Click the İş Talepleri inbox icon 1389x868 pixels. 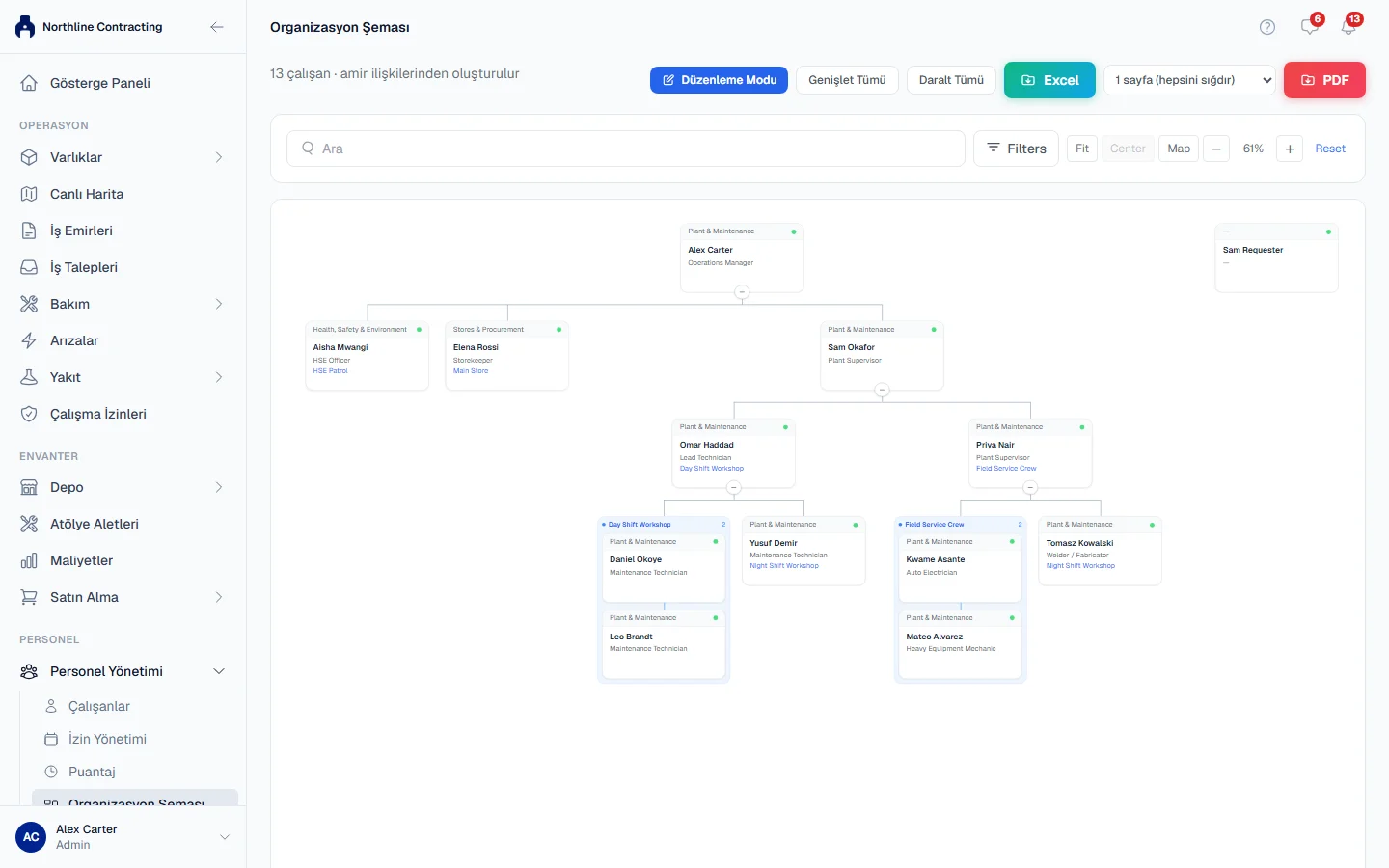tap(29, 267)
